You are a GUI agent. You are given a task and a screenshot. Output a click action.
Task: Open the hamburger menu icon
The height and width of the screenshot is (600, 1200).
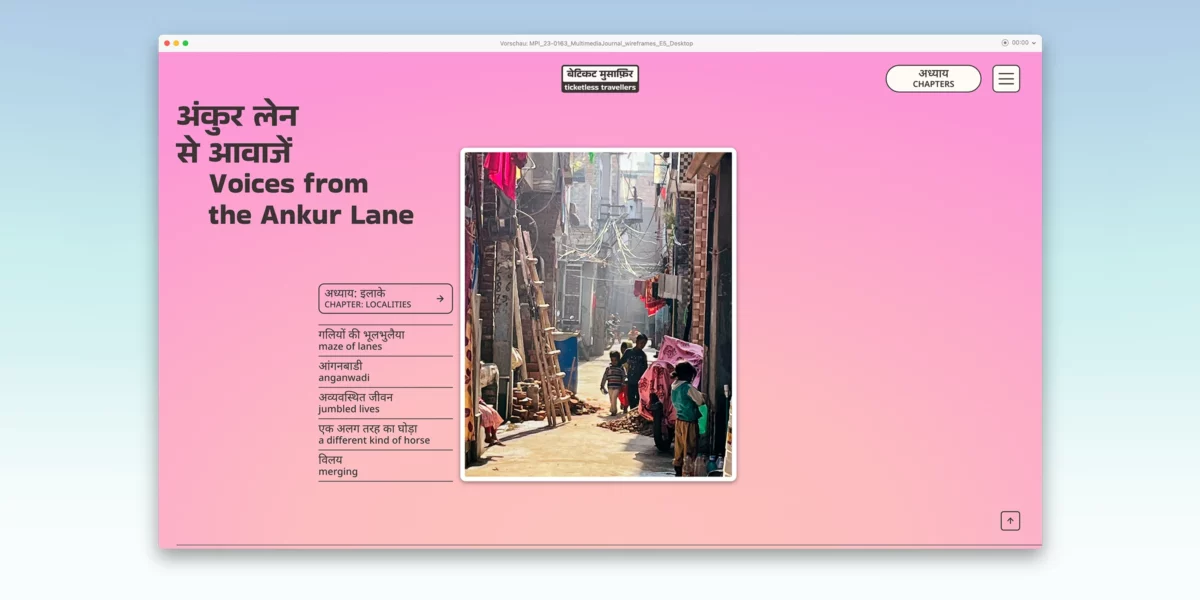[x=1006, y=79]
